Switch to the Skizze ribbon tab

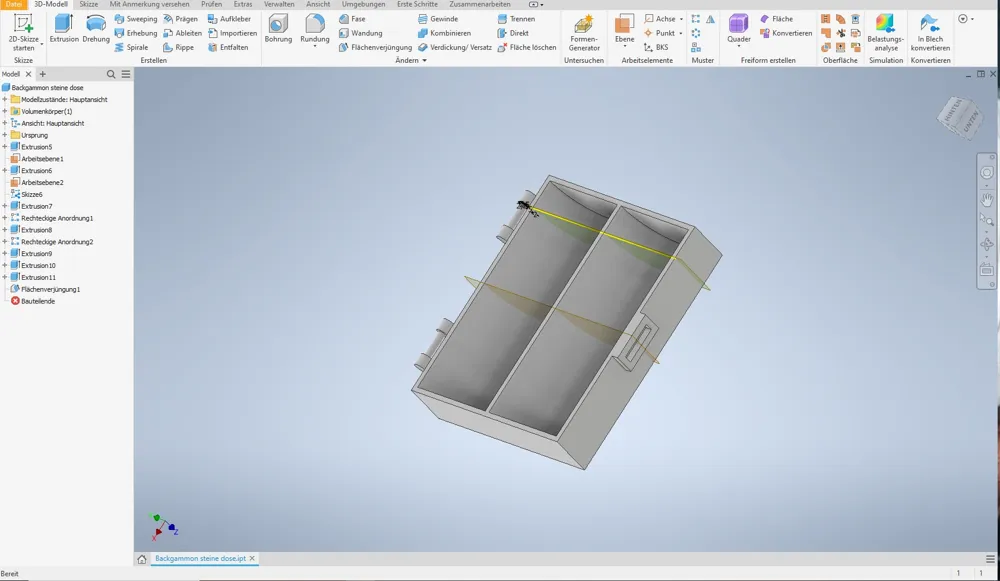pos(89,4)
